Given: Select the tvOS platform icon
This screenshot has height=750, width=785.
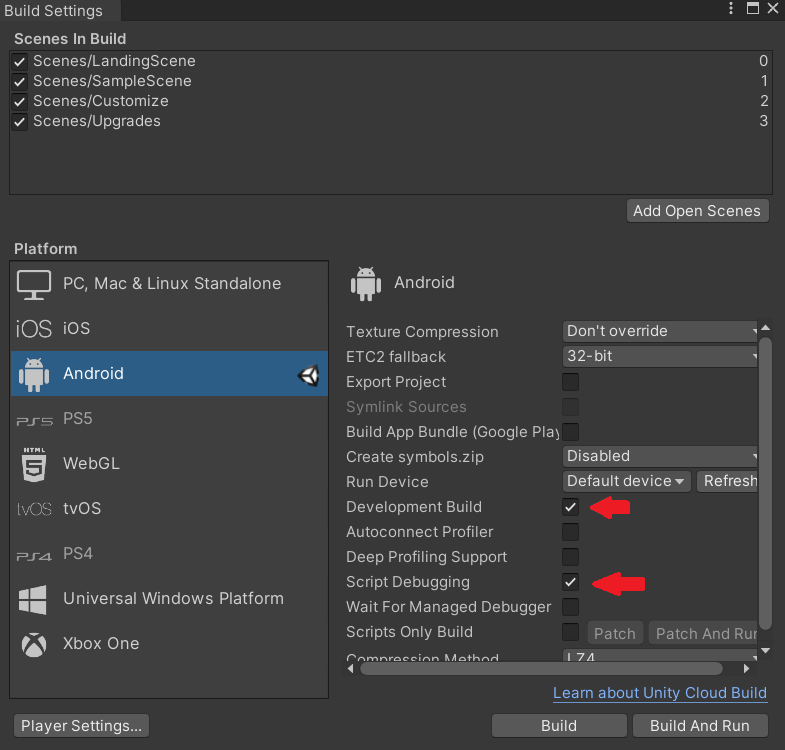Looking at the screenshot, I should click(x=34, y=509).
